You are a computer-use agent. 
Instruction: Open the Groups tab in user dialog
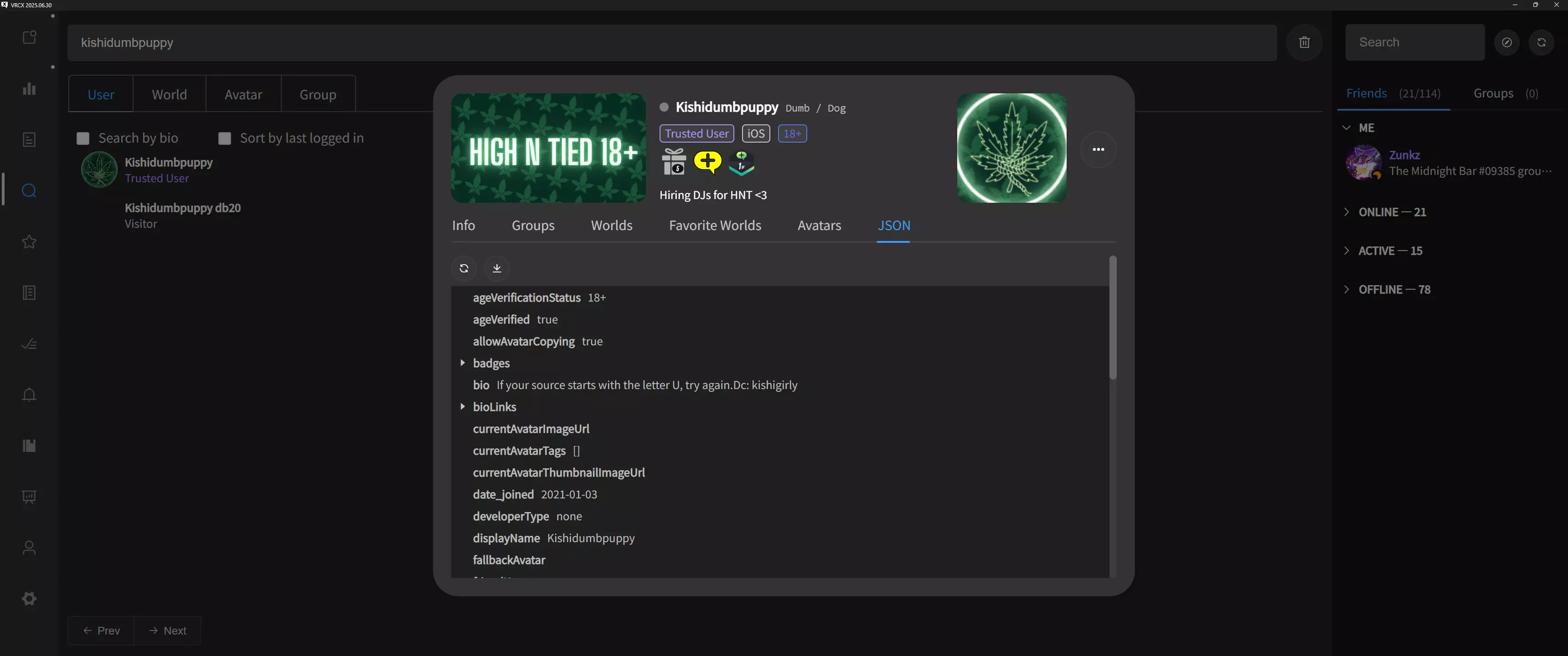(532, 226)
